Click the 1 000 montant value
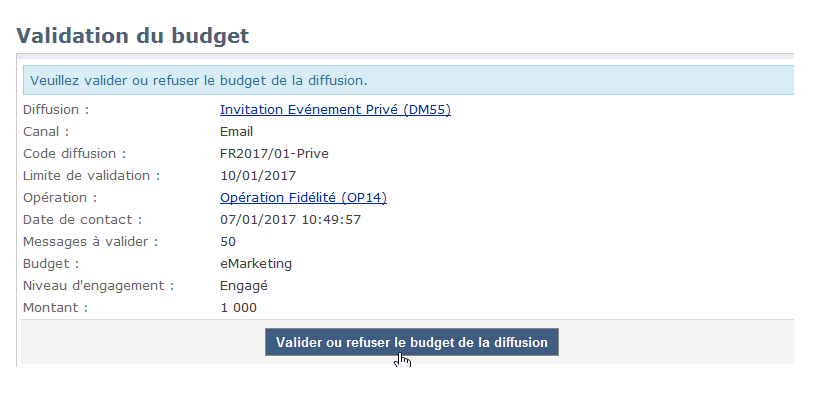 coord(238,307)
